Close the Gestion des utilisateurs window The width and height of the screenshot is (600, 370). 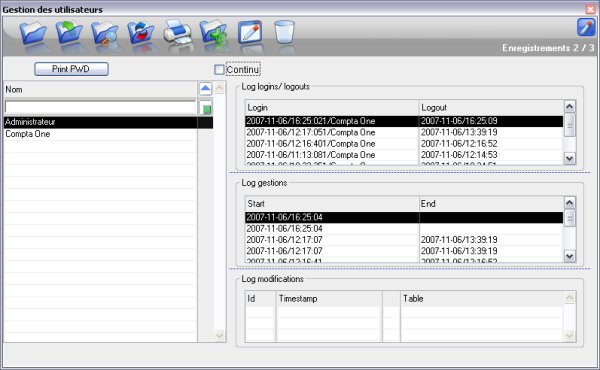click(590, 9)
